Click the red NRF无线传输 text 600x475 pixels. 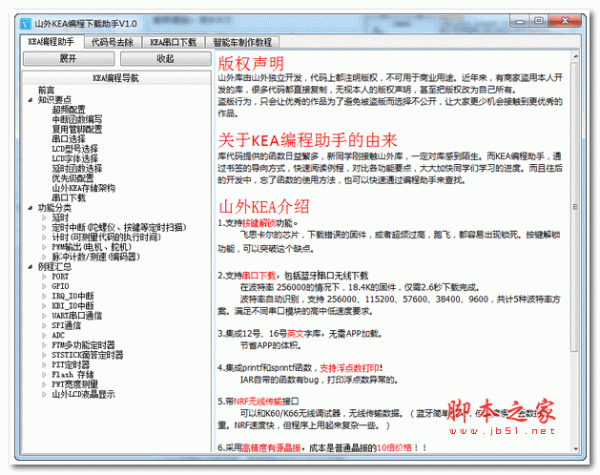(x=258, y=402)
